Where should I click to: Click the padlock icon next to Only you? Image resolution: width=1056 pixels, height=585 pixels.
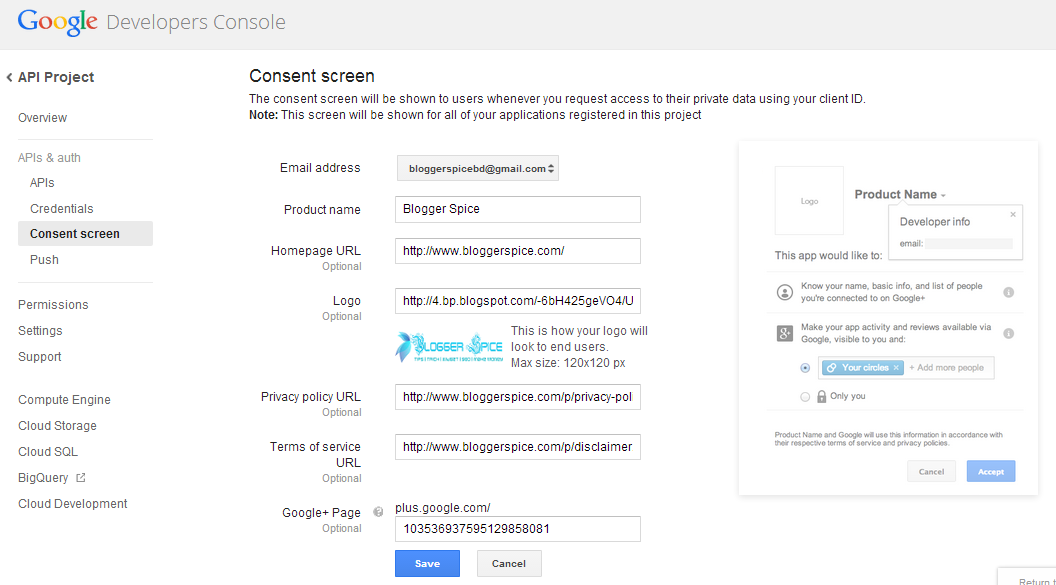(821, 394)
